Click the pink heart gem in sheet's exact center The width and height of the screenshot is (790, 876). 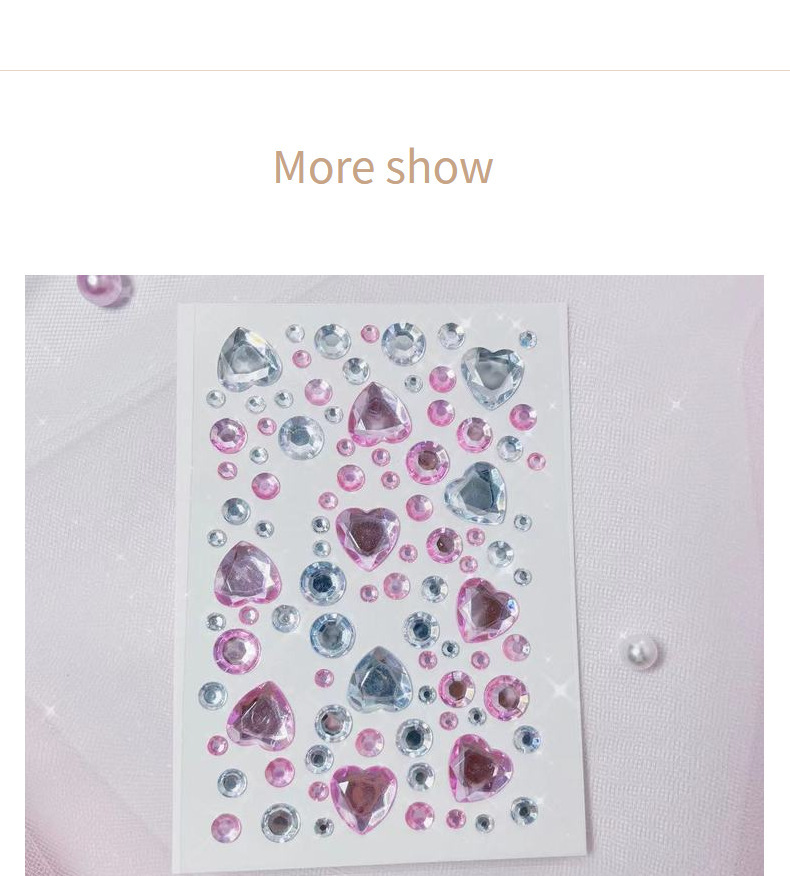[x=368, y=537]
